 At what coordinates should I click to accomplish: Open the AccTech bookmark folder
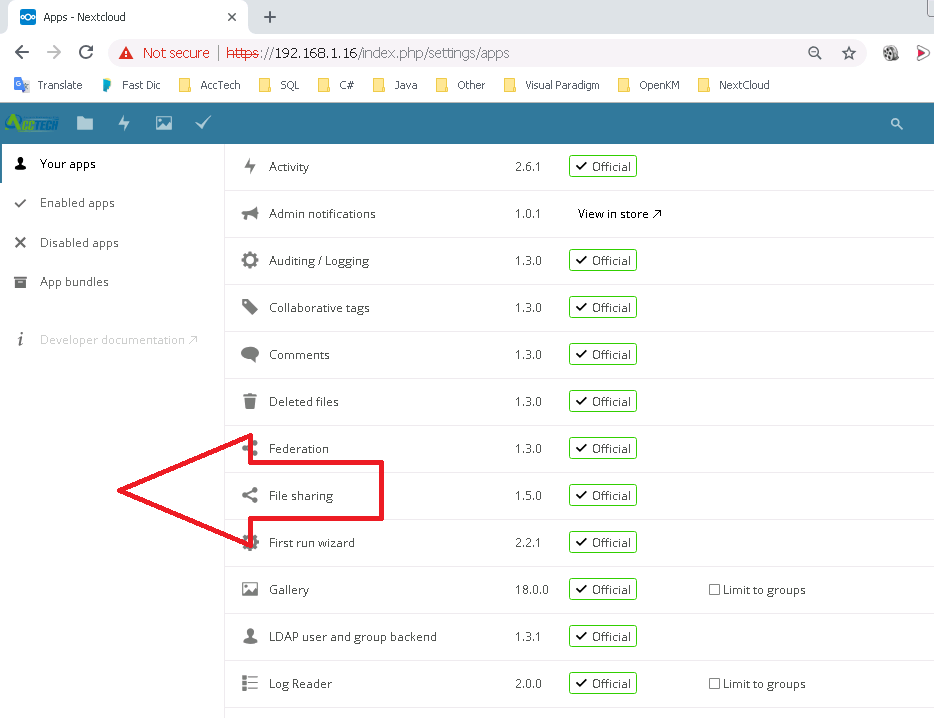(210, 85)
